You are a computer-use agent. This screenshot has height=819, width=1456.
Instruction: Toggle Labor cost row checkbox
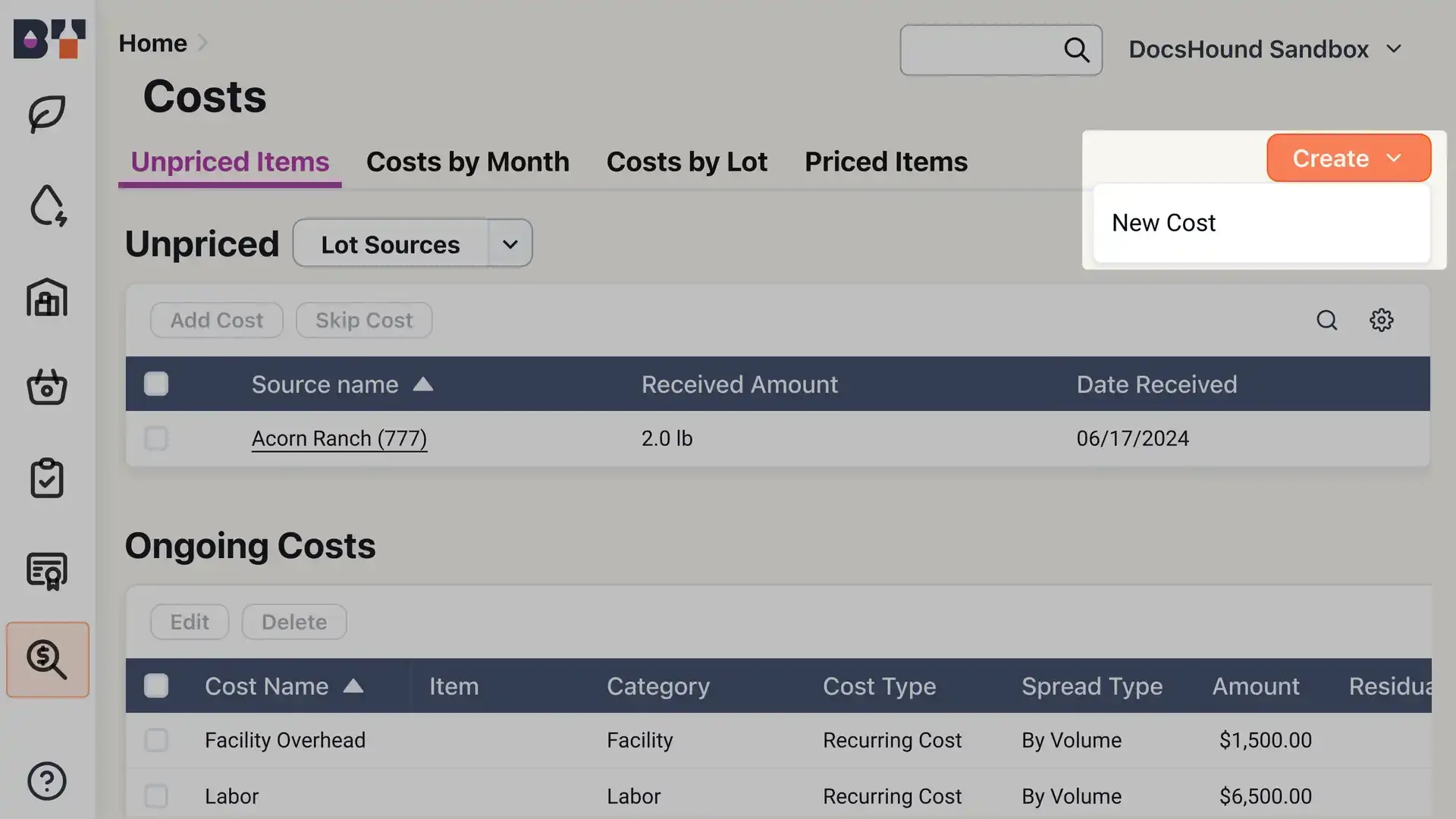pyautogui.click(x=155, y=795)
